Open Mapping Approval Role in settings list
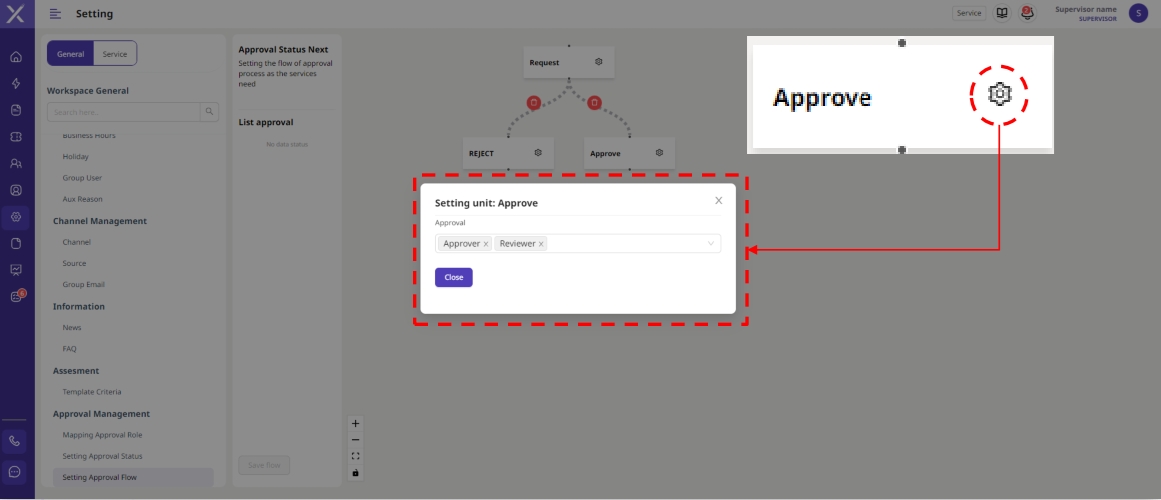The width and height of the screenshot is (1161, 500). pyautogui.click(x=103, y=435)
